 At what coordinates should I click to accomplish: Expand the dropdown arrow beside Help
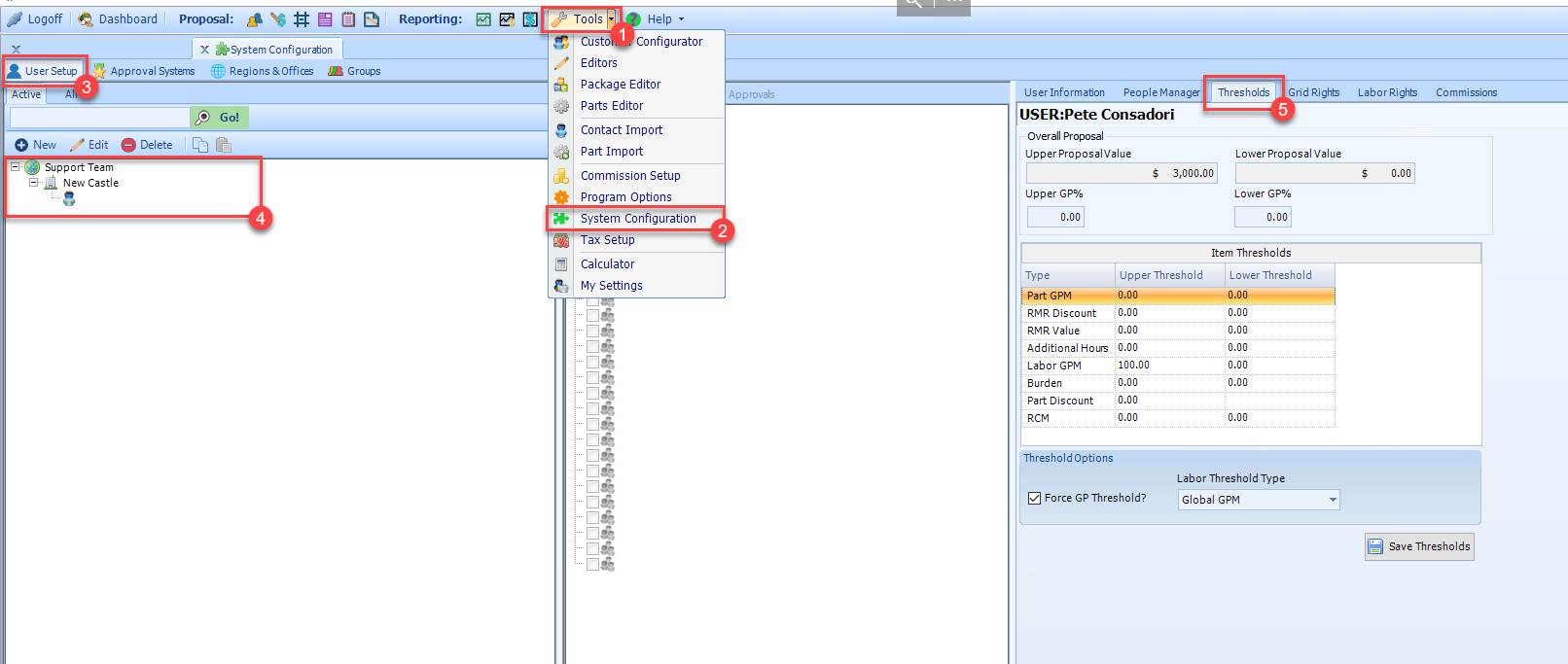point(681,18)
